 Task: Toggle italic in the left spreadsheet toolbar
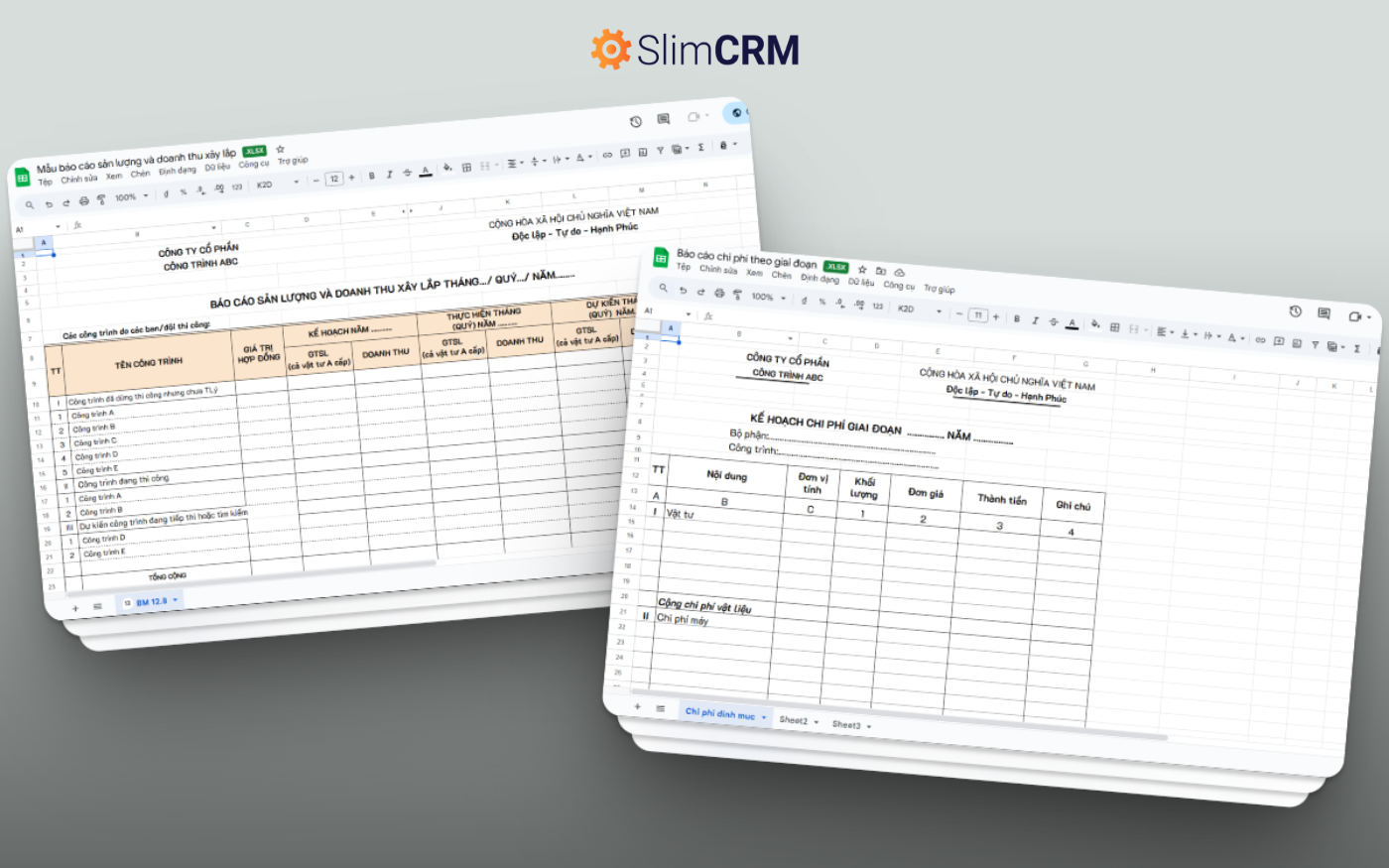click(389, 175)
